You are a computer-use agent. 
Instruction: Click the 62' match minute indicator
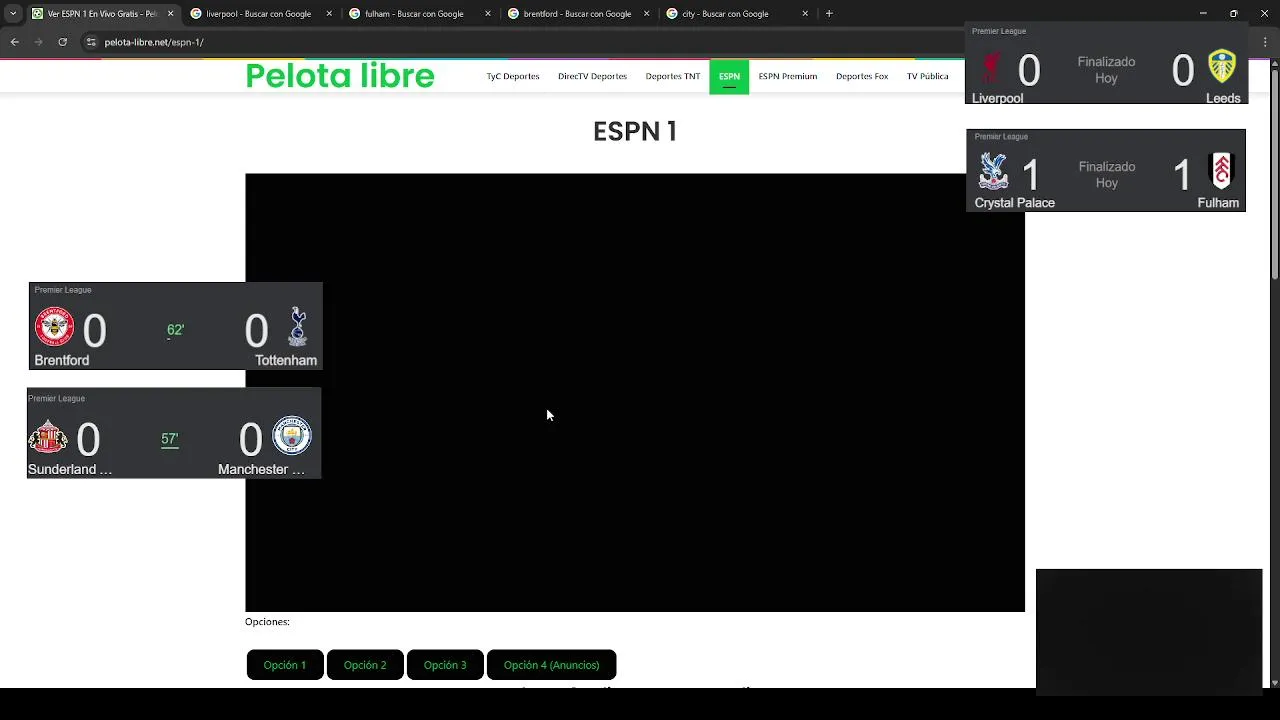click(x=175, y=330)
